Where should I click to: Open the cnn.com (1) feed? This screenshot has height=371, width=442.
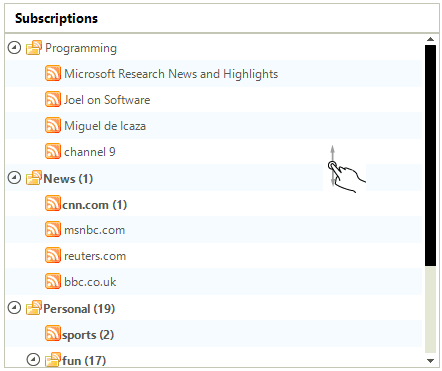pyautogui.click(x=94, y=205)
